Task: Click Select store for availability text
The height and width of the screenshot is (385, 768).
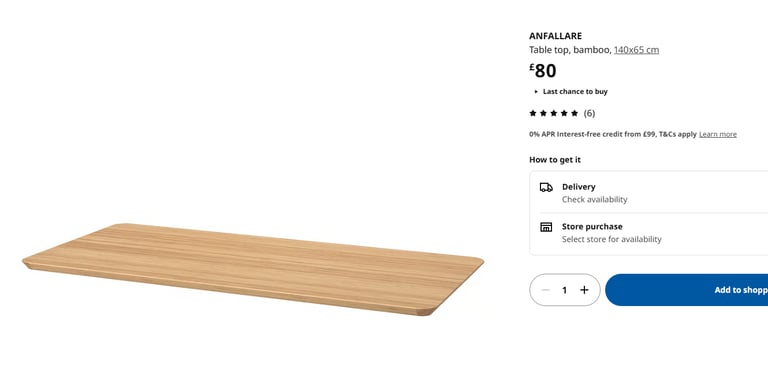Action: (x=612, y=239)
